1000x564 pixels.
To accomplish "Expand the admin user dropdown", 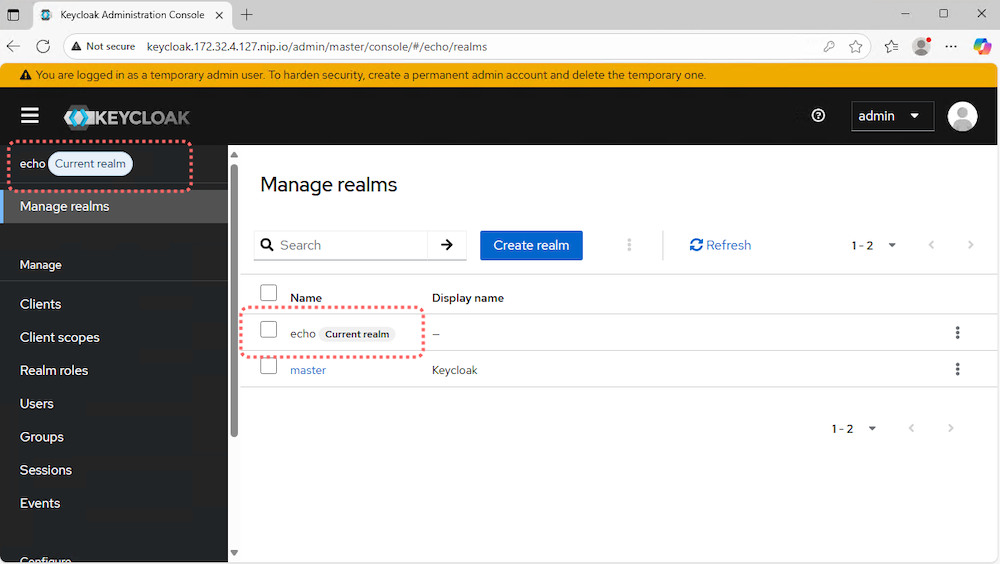I will [892, 116].
